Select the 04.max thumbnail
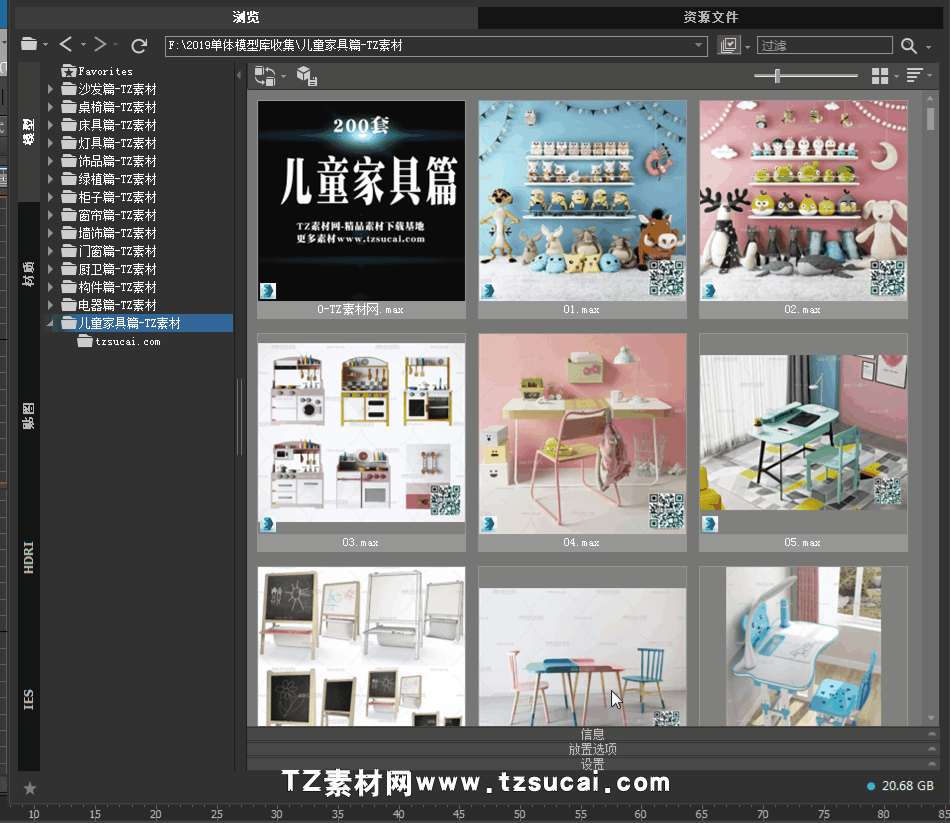The height and width of the screenshot is (823, 950). coord(582,430)
